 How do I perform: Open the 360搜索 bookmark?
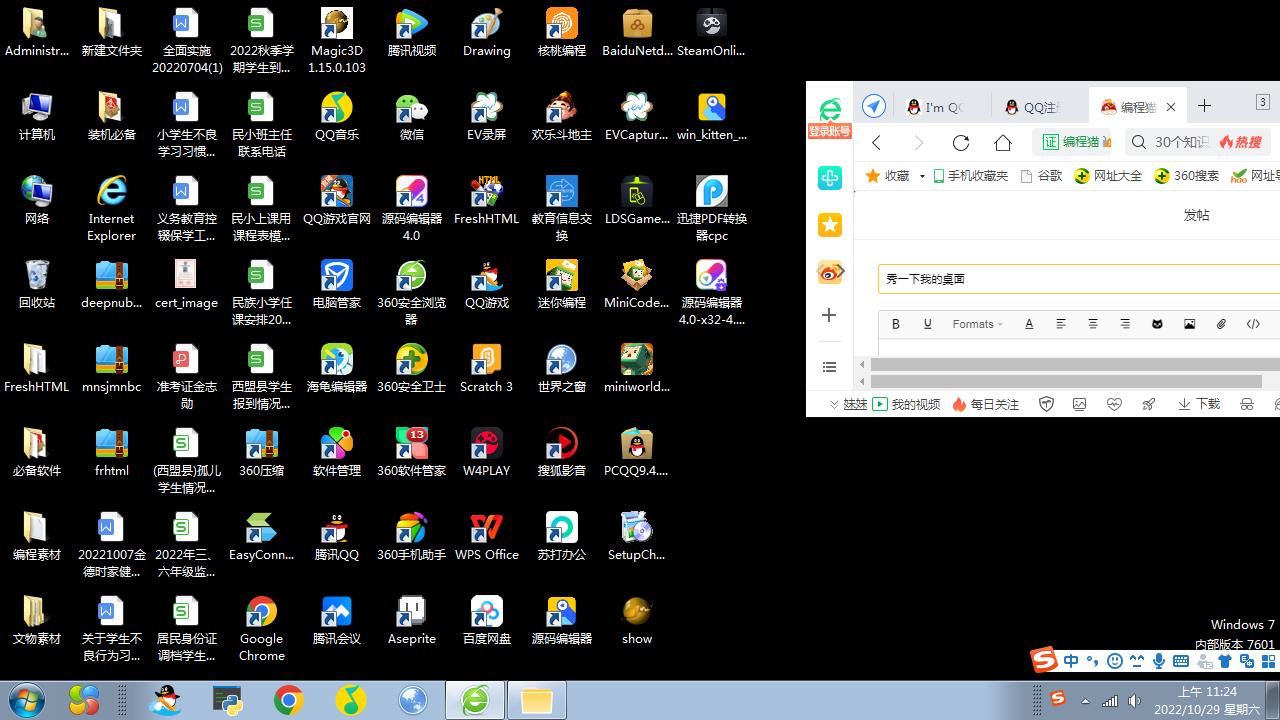coord(1186,176)
